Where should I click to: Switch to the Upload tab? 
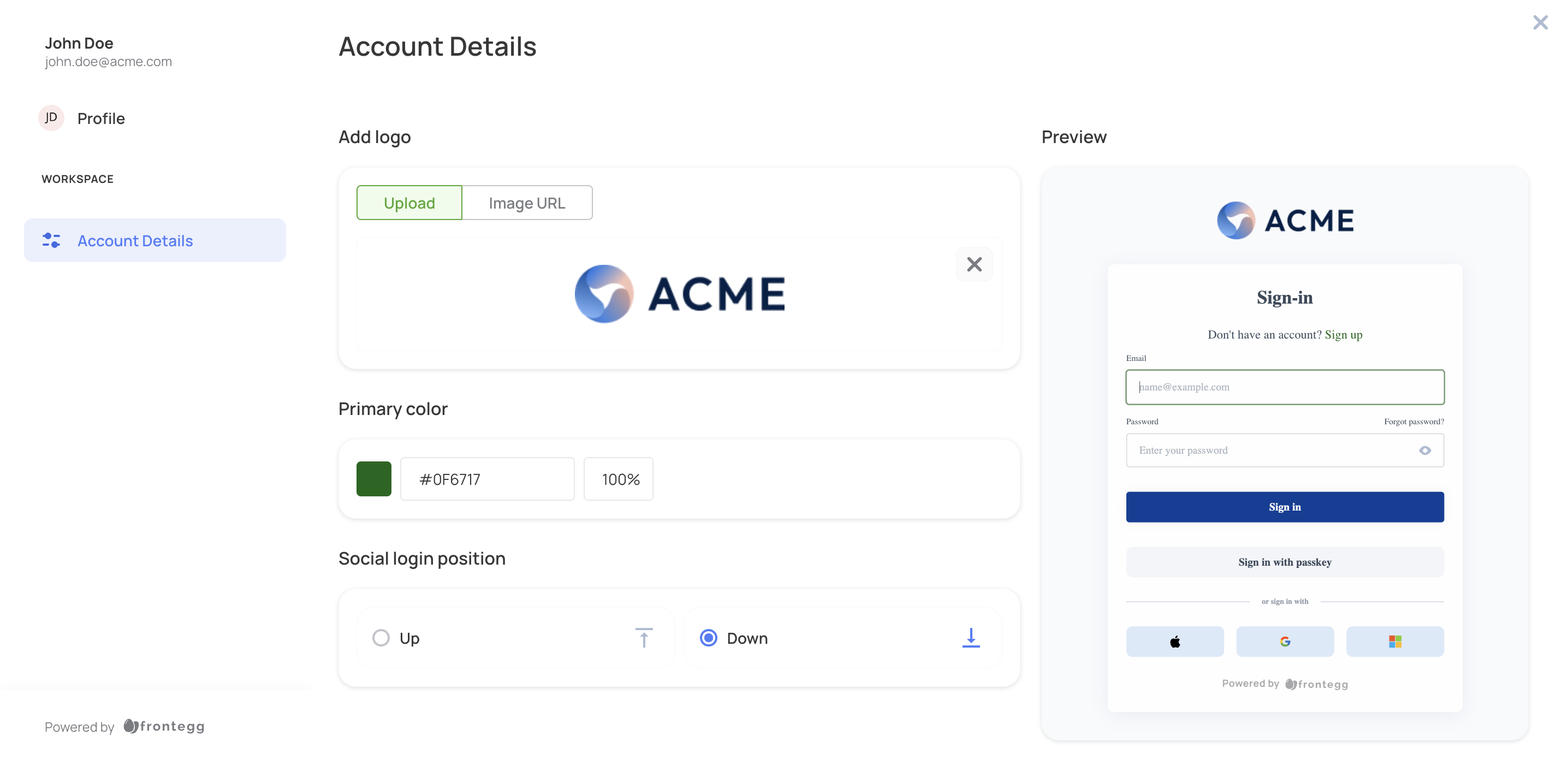point(409,202)
